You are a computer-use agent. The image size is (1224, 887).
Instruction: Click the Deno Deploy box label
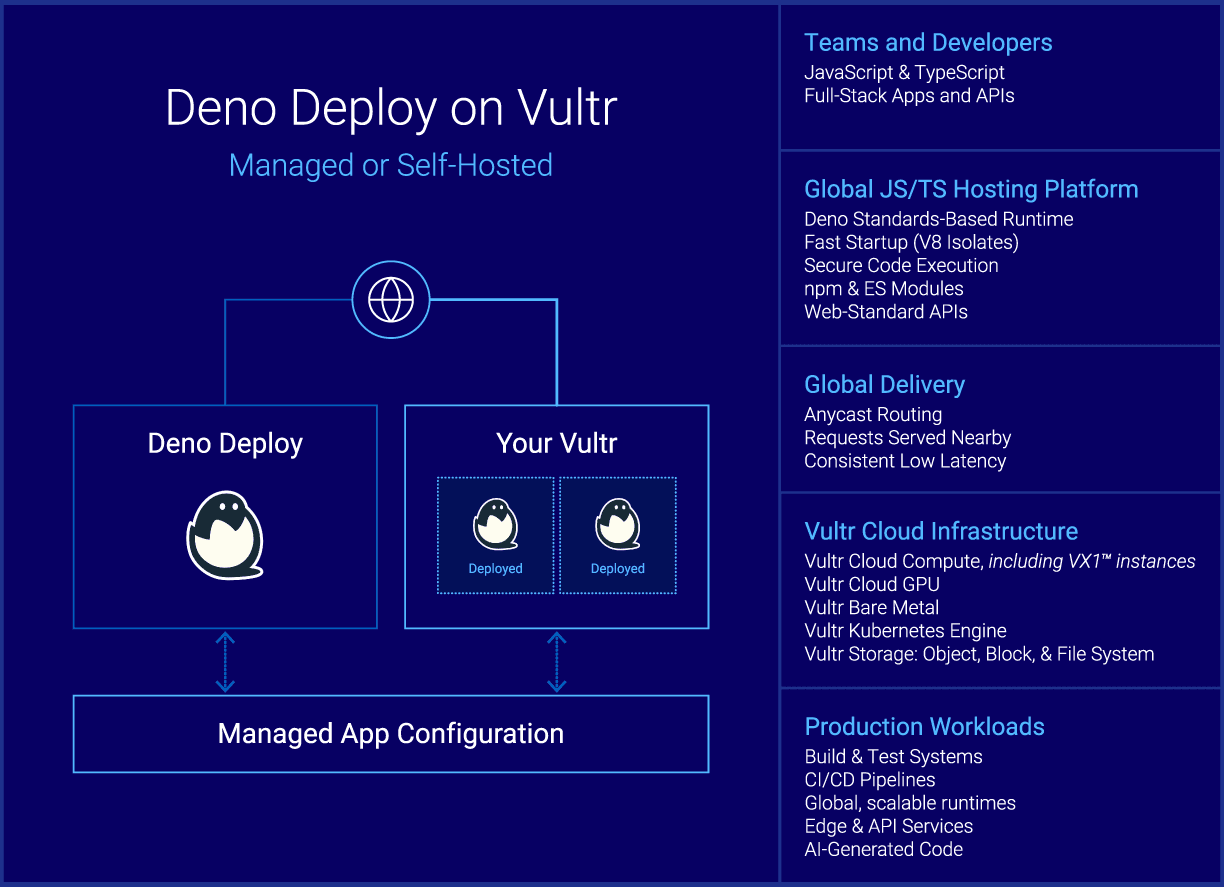tap(224, 443)
